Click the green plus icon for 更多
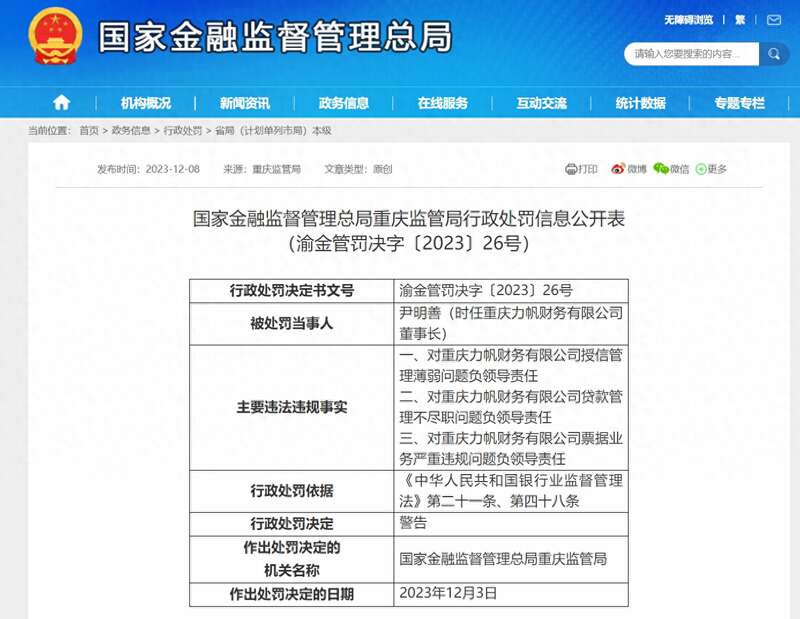 click(701, 169)
